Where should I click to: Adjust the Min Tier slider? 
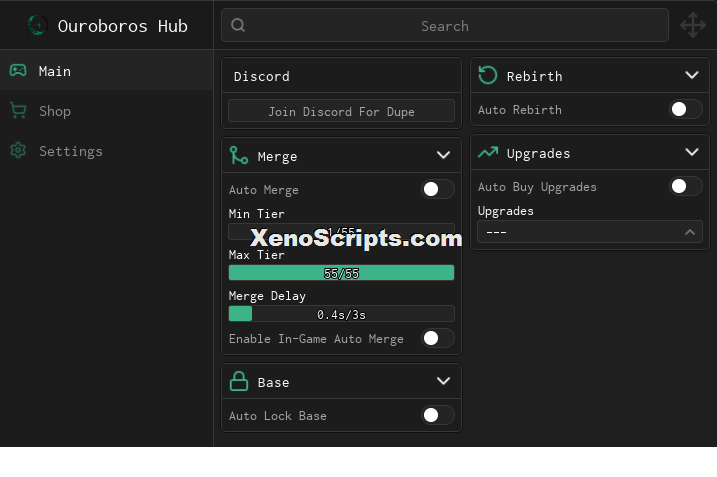click(342, 232)
